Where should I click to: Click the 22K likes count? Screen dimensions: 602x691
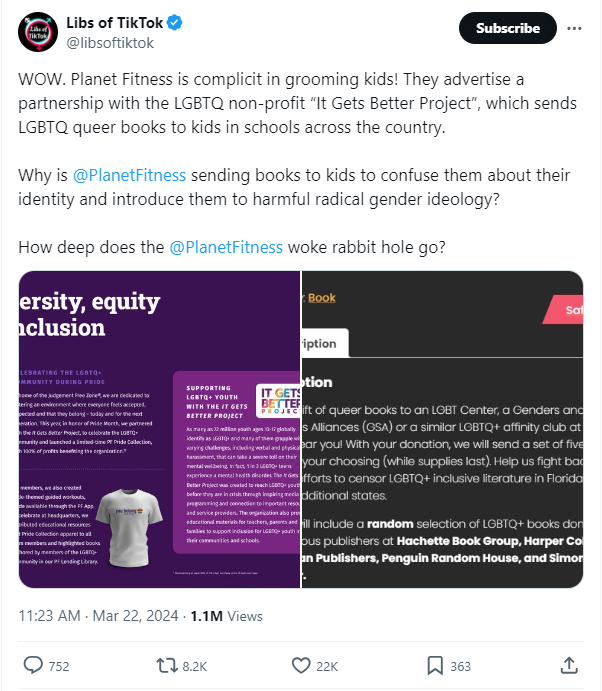tap(328, 666)
